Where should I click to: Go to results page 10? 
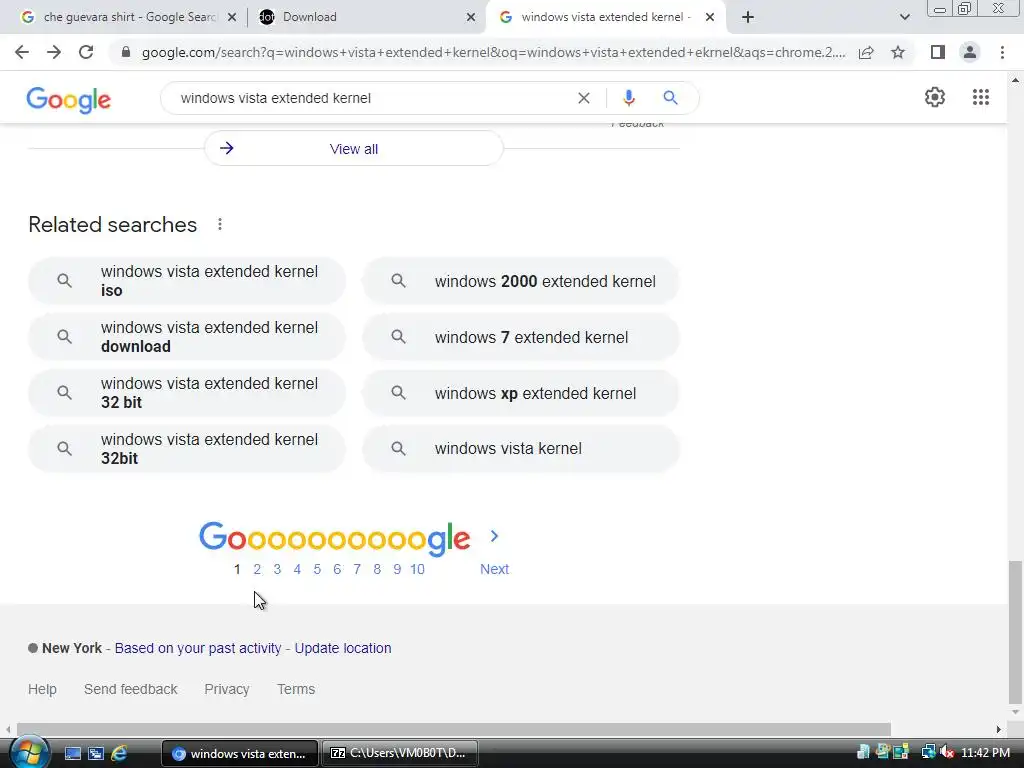coord(417,569)
